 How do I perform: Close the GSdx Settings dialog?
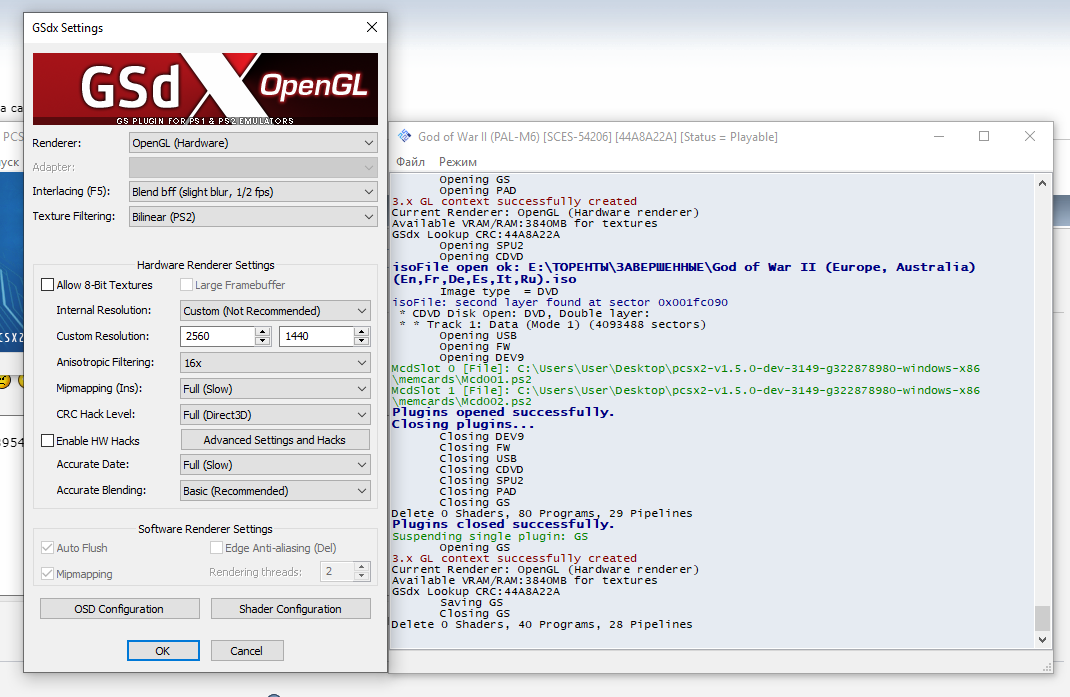tap(372, 28)
